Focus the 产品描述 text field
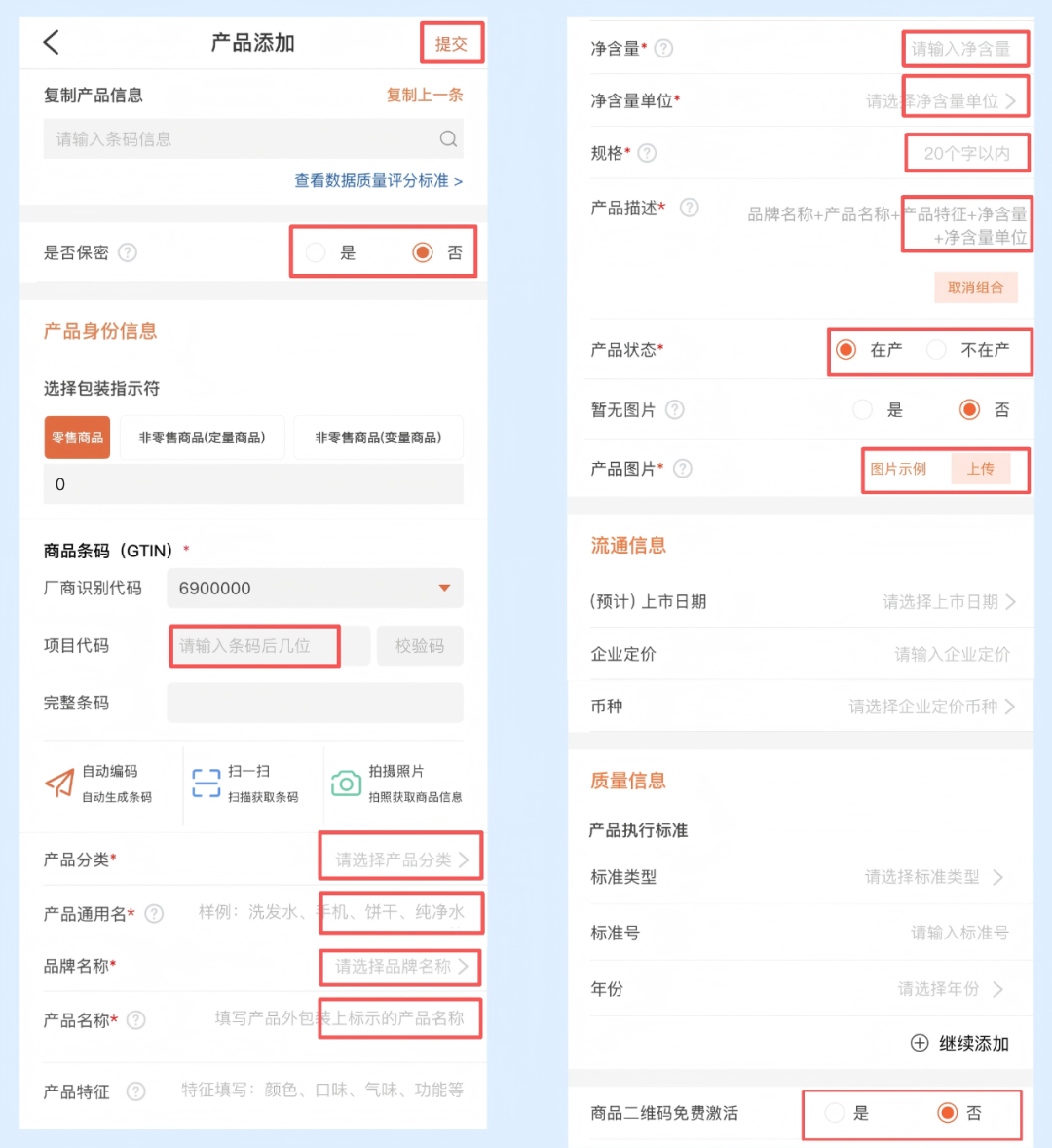Image resolution: width=1052 pixels, height=1148 pixels. [886, 225]
